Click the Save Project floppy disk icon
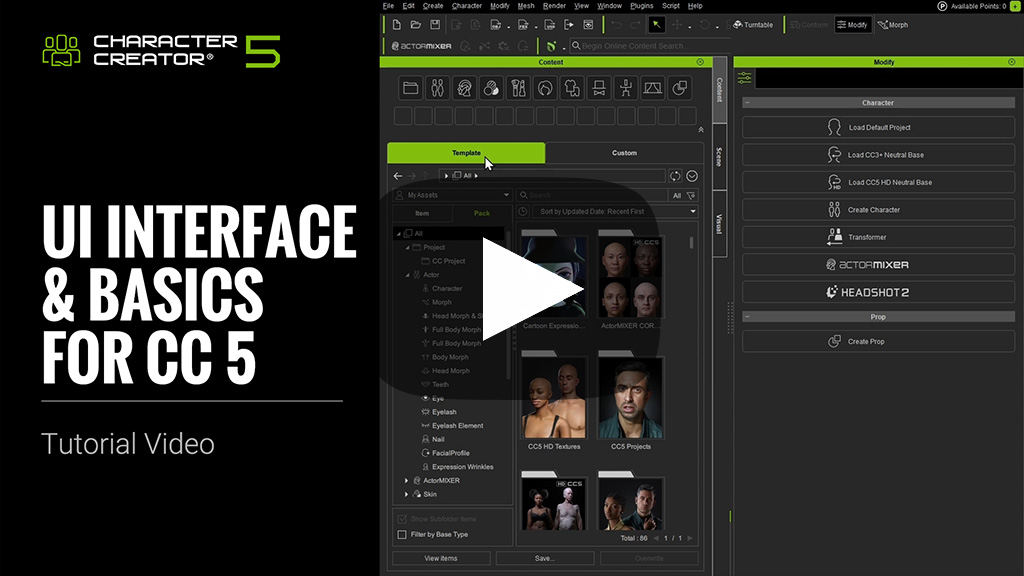This screenshot has width=1024, height=576. point(435,25)
